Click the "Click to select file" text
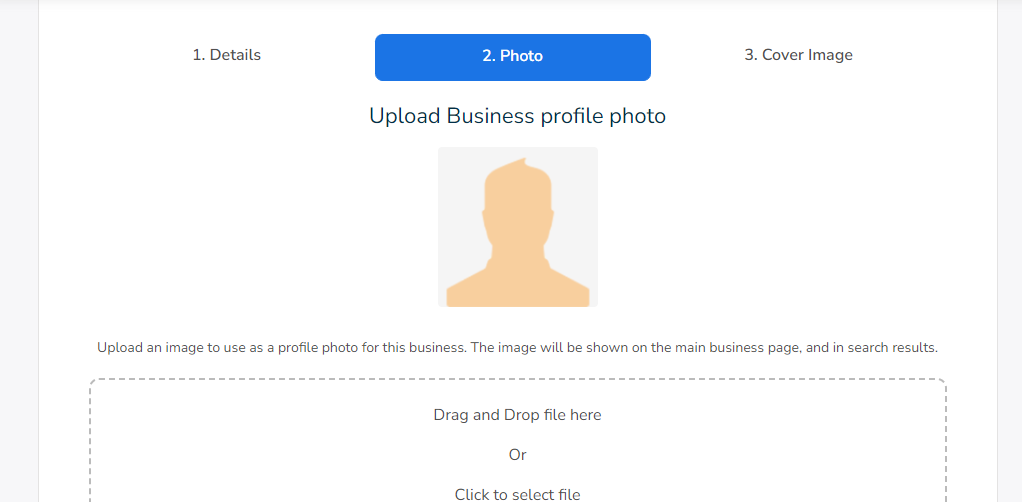 [x=517, y=494]
